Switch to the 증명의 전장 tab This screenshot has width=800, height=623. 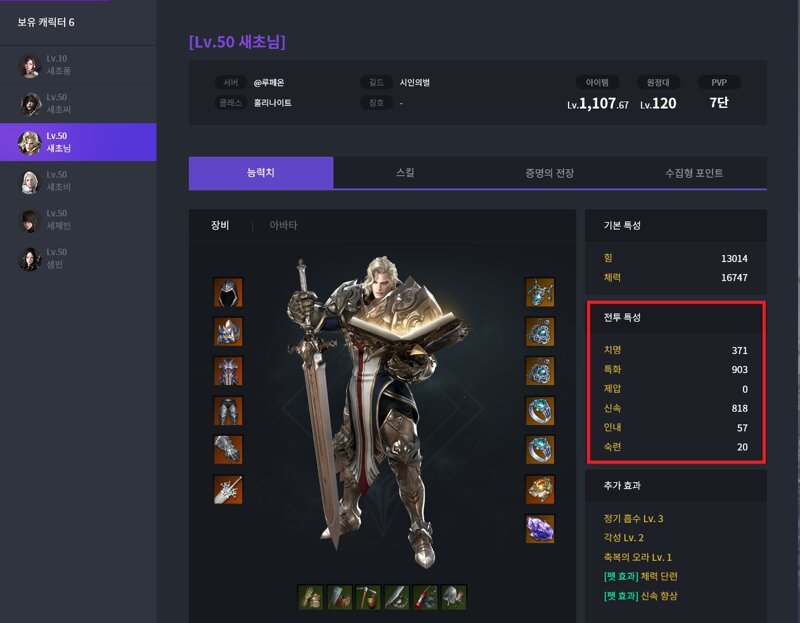(549, 172)
